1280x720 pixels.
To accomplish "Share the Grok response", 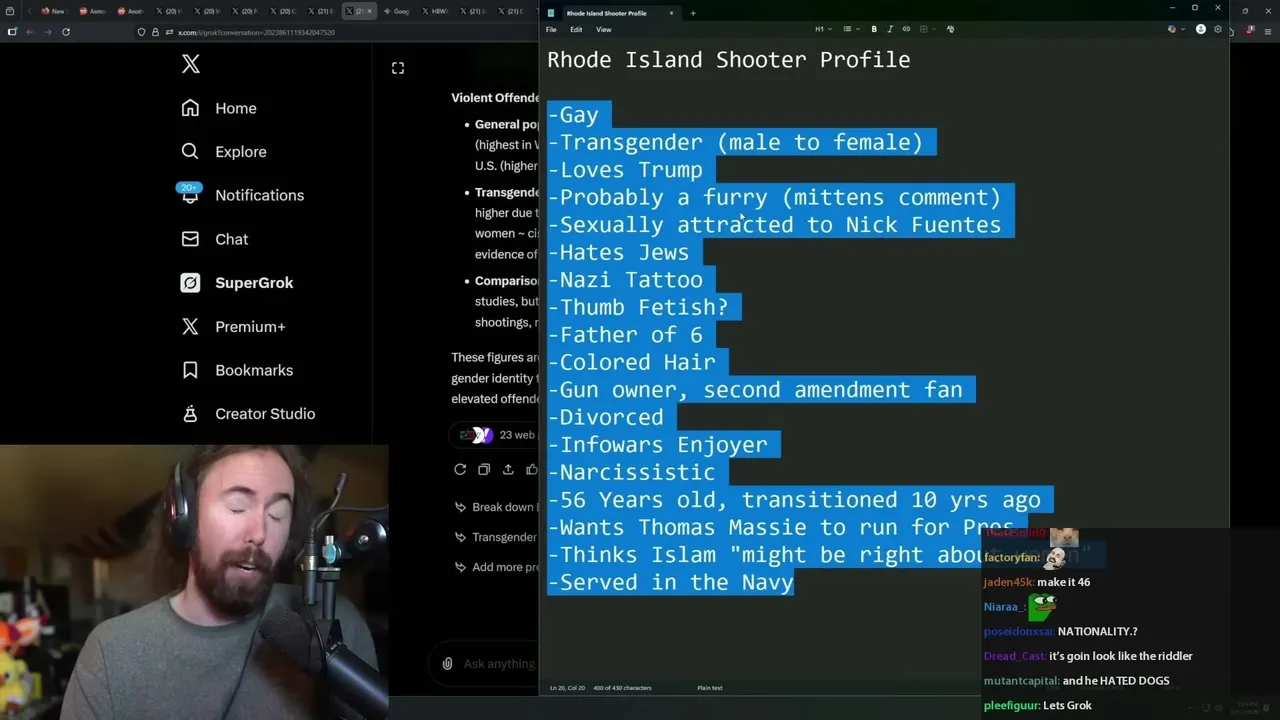I will click(508, 469).
